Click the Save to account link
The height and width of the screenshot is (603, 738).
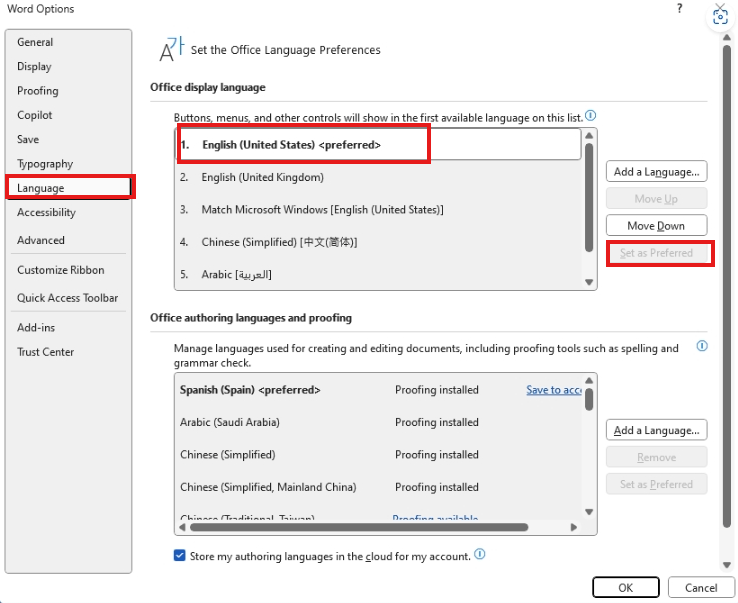point(554,390)
